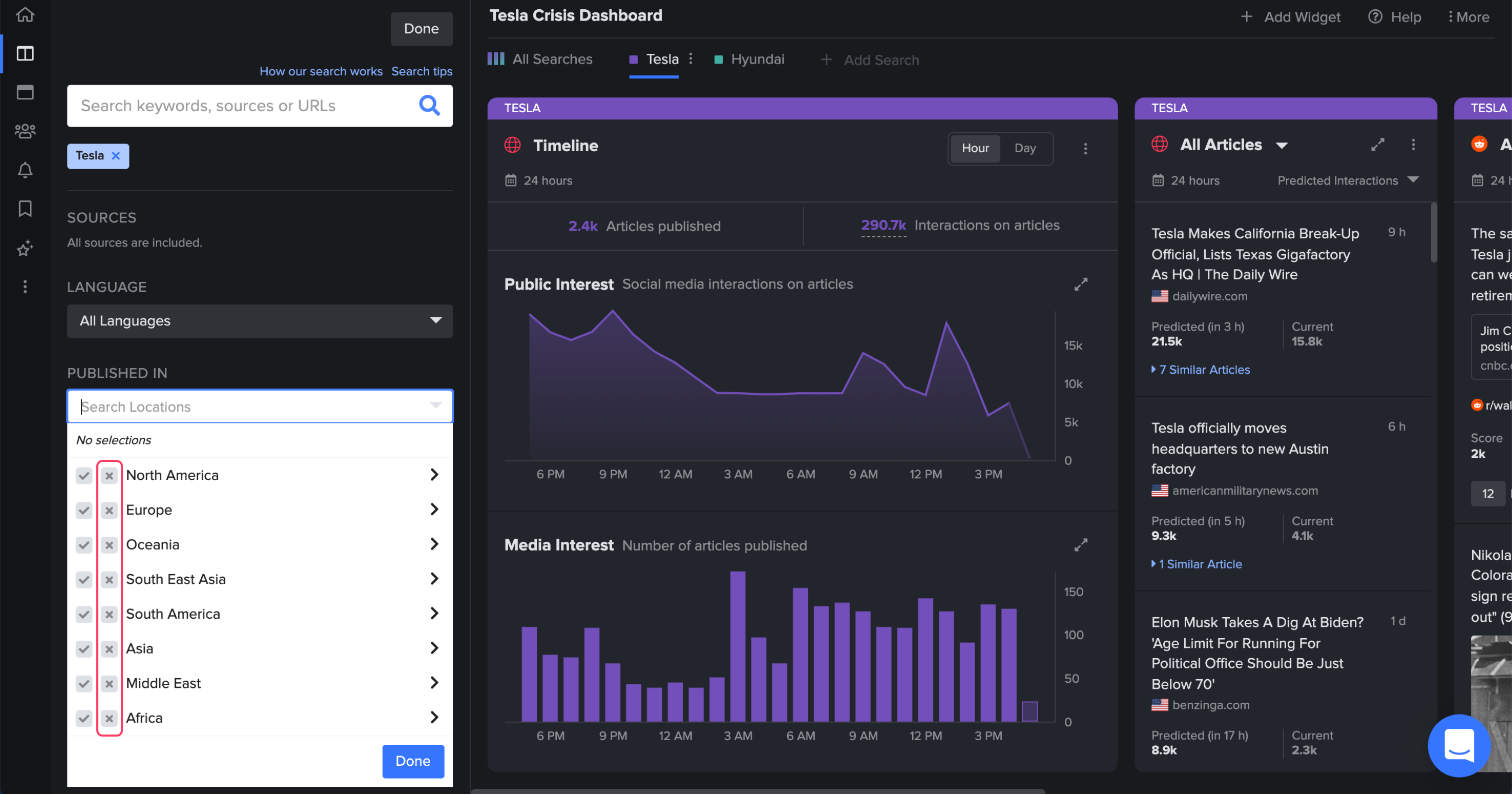This screenshot has height=796, width=1512.
Task: Exclude North America with X box
Action: tap(109, 476)
